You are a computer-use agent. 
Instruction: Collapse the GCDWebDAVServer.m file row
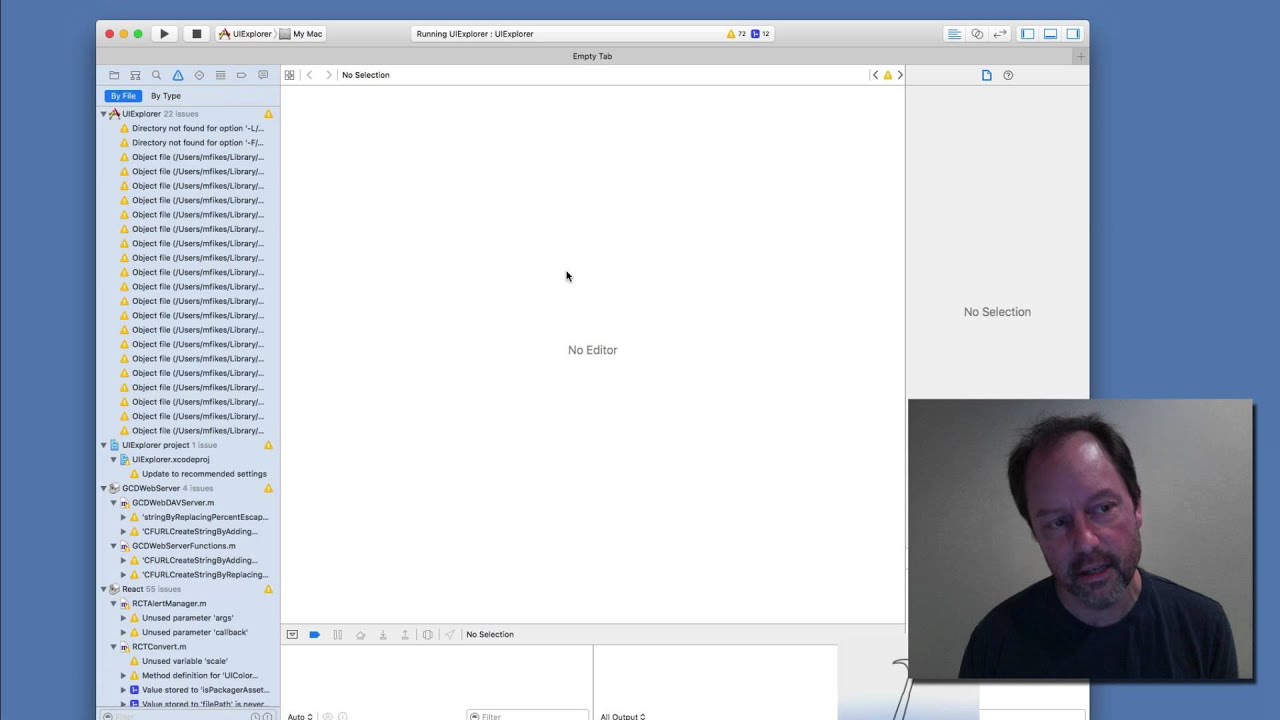(x=113, y=503)
